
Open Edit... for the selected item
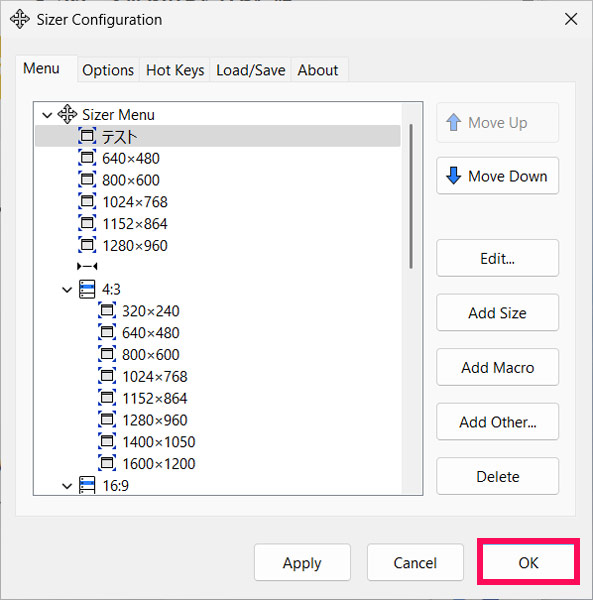[497, 258]
